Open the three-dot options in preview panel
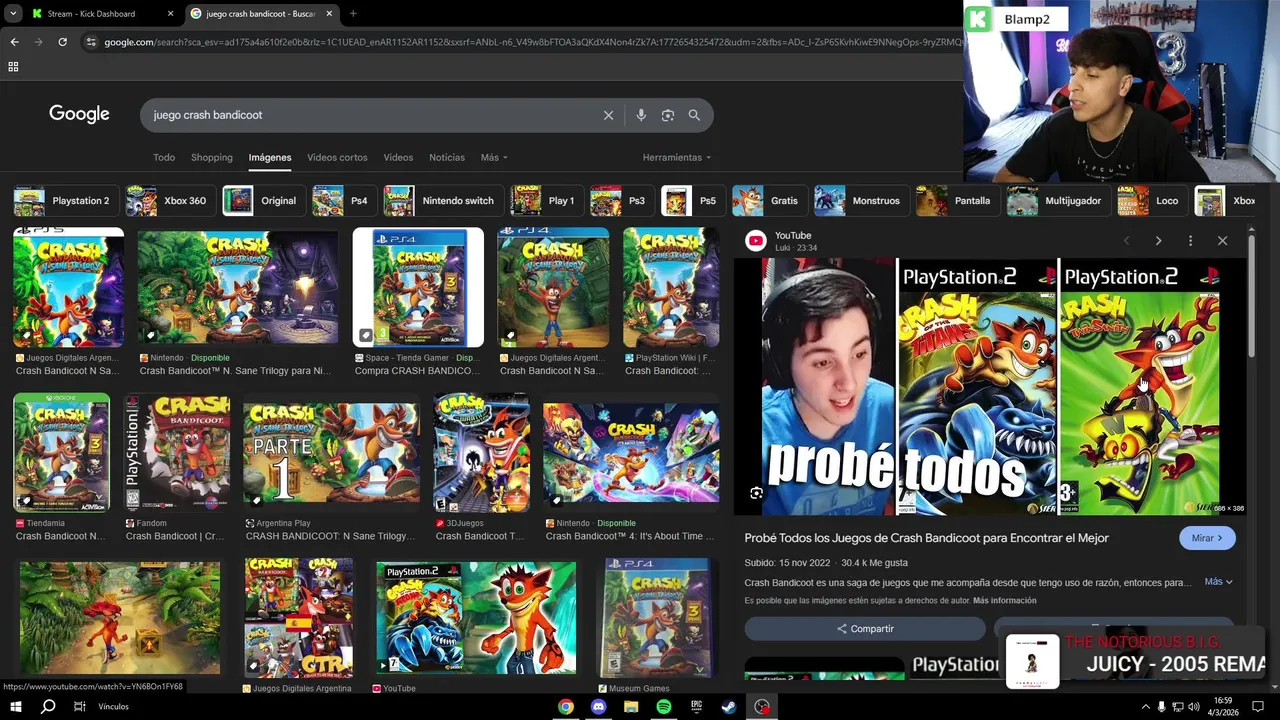This screenshot has height=720, width=1280. pyautogui.click(x=1190, y=241)
